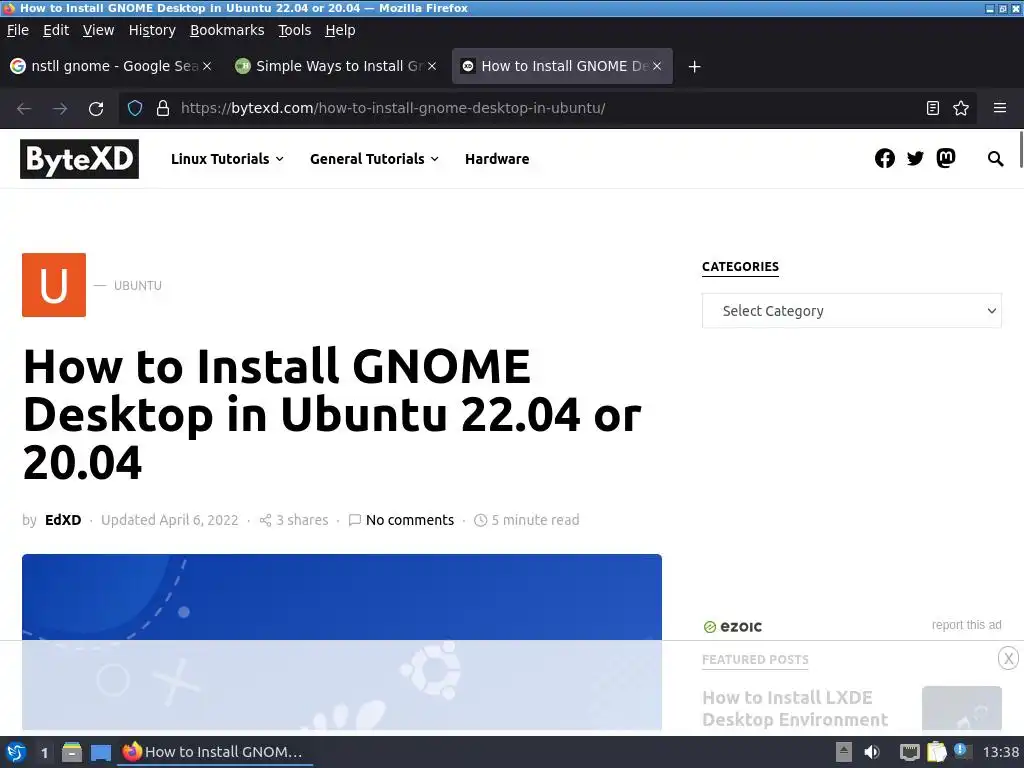Open the Bookmarks menu
This screenshot has height=768, width=1024.
click(227, 30)
